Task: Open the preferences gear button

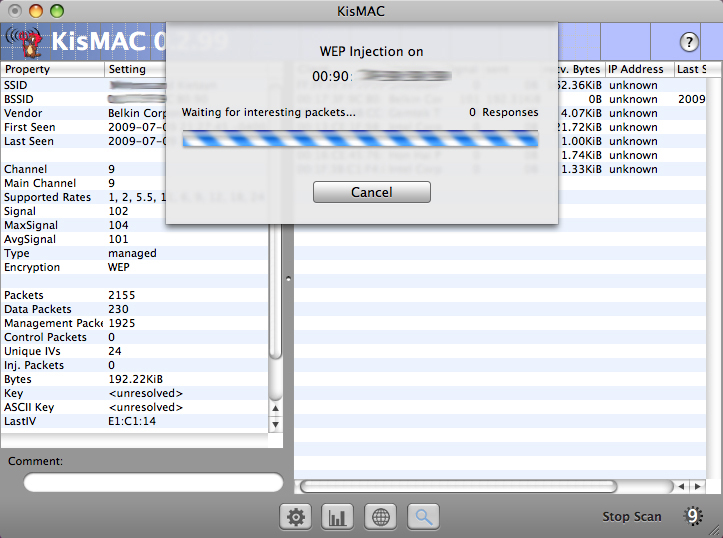Action: (x=296, y=517)
